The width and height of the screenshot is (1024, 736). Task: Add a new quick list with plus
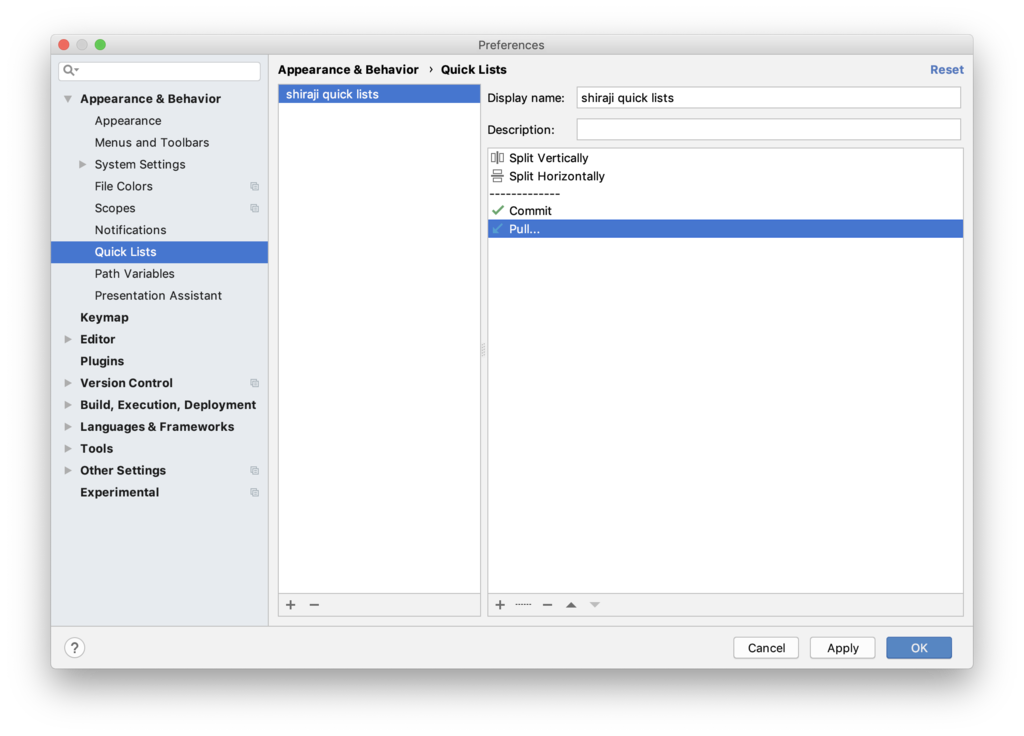(x=291, y=605)
